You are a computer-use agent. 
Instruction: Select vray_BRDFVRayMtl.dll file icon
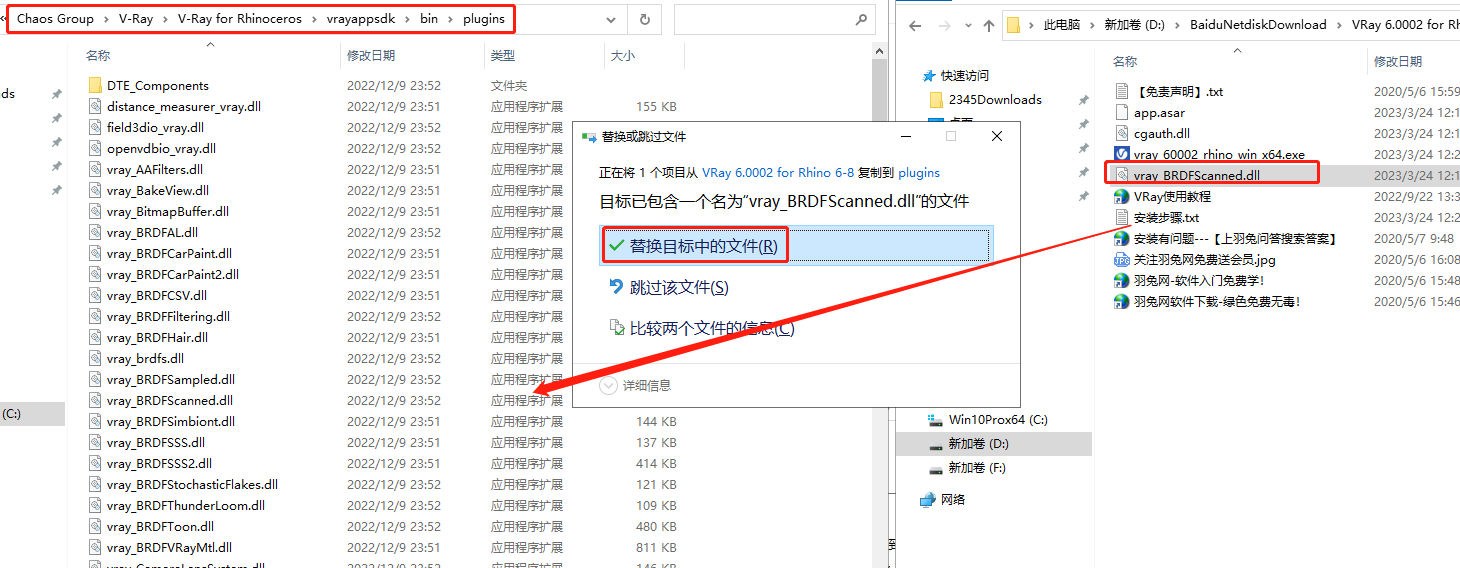[95, 548]
